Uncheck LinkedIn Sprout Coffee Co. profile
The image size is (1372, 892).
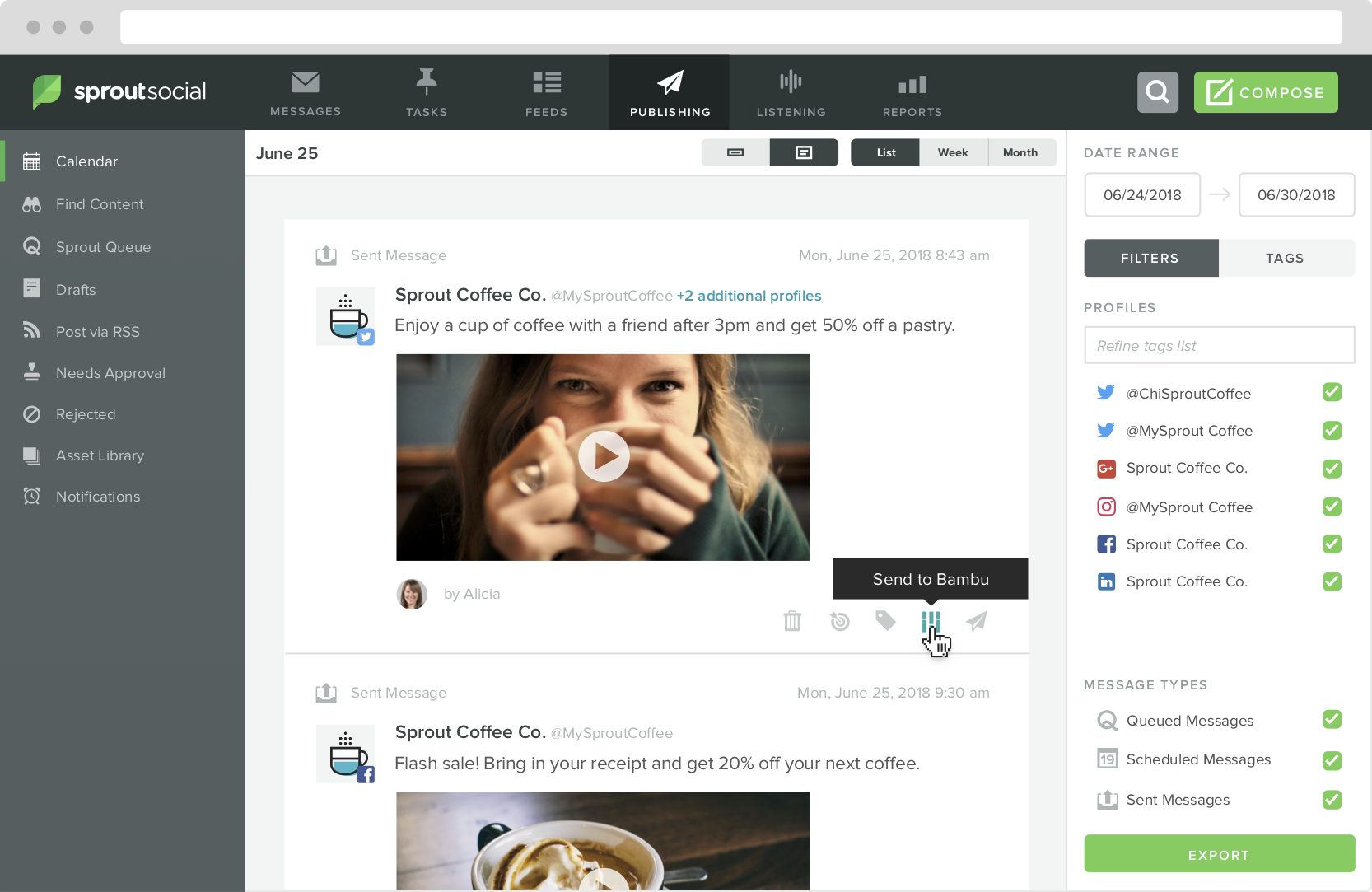1332,581
